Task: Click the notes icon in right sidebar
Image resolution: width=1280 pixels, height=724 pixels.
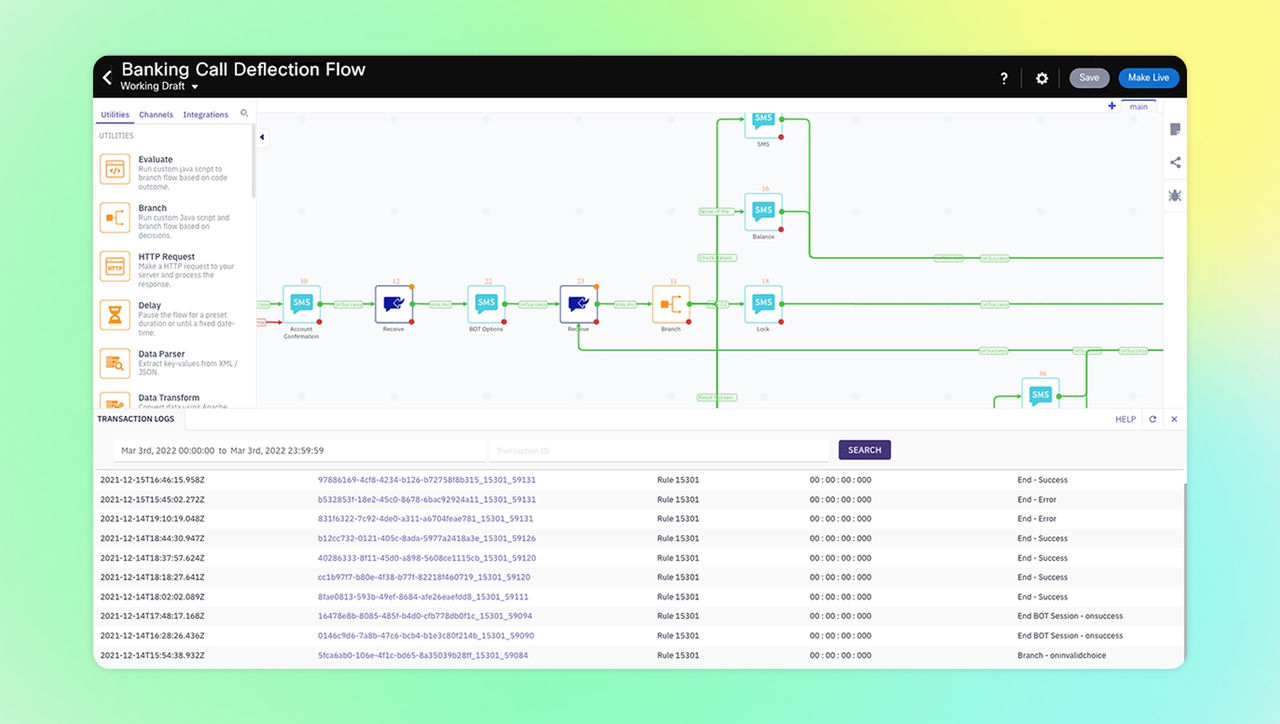Action: [x=1175, y=130]
